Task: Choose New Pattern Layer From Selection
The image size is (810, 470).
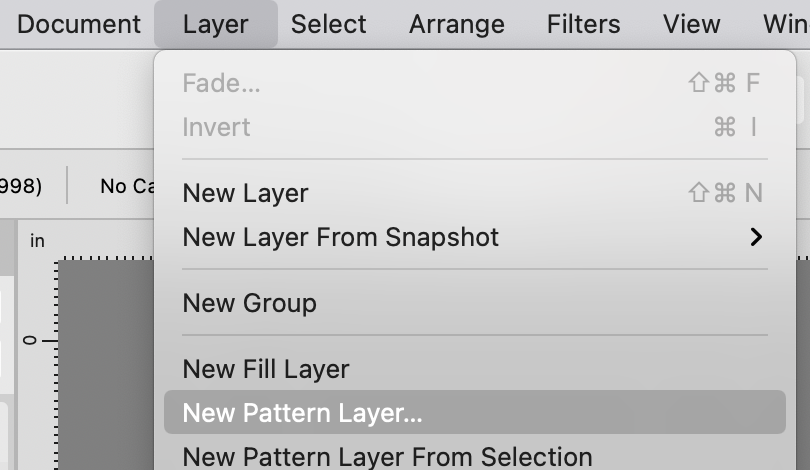Action: point(387,456)
